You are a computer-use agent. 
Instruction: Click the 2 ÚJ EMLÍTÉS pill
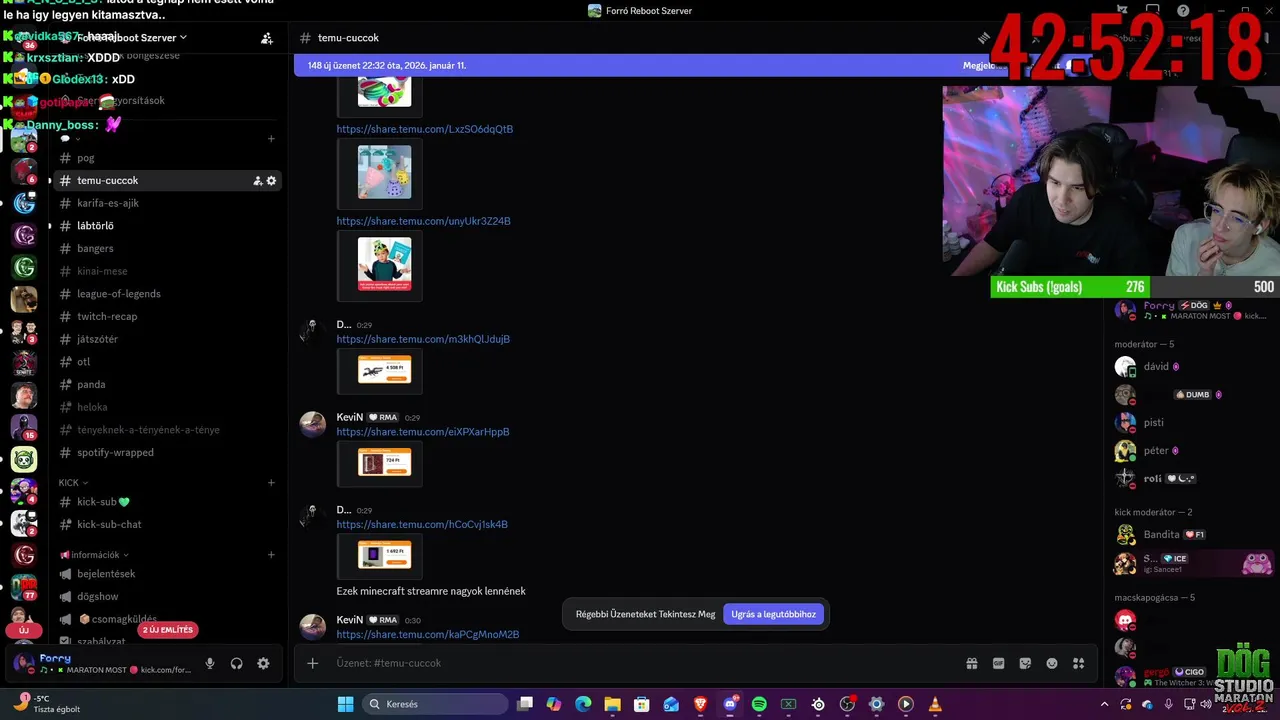[x=168, y=630]
